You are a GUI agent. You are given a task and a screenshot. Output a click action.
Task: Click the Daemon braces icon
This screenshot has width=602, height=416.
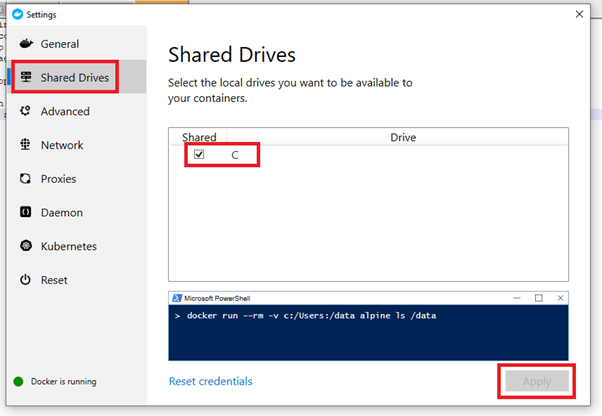[x=25, y=212]
